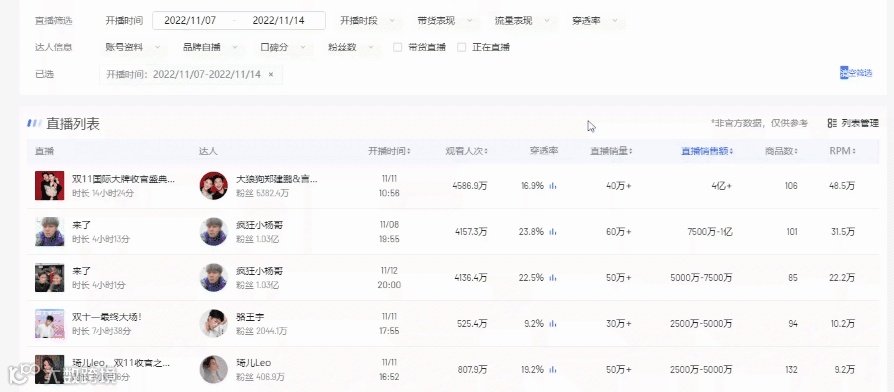Remove the selected 开播时间 filter tag with ×
The width and height of the screenshot is (894, 392).
coord(271,75)
